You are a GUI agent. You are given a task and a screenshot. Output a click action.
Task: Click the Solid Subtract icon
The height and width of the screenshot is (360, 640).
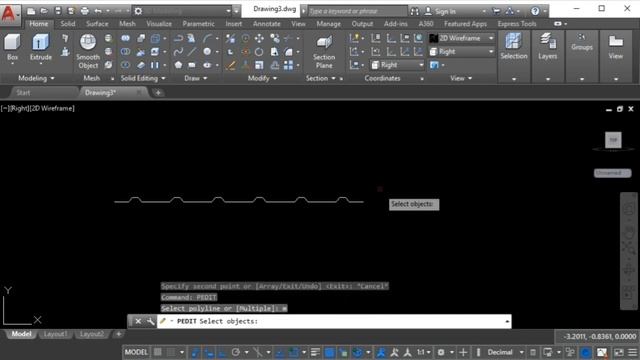(125, 52)
